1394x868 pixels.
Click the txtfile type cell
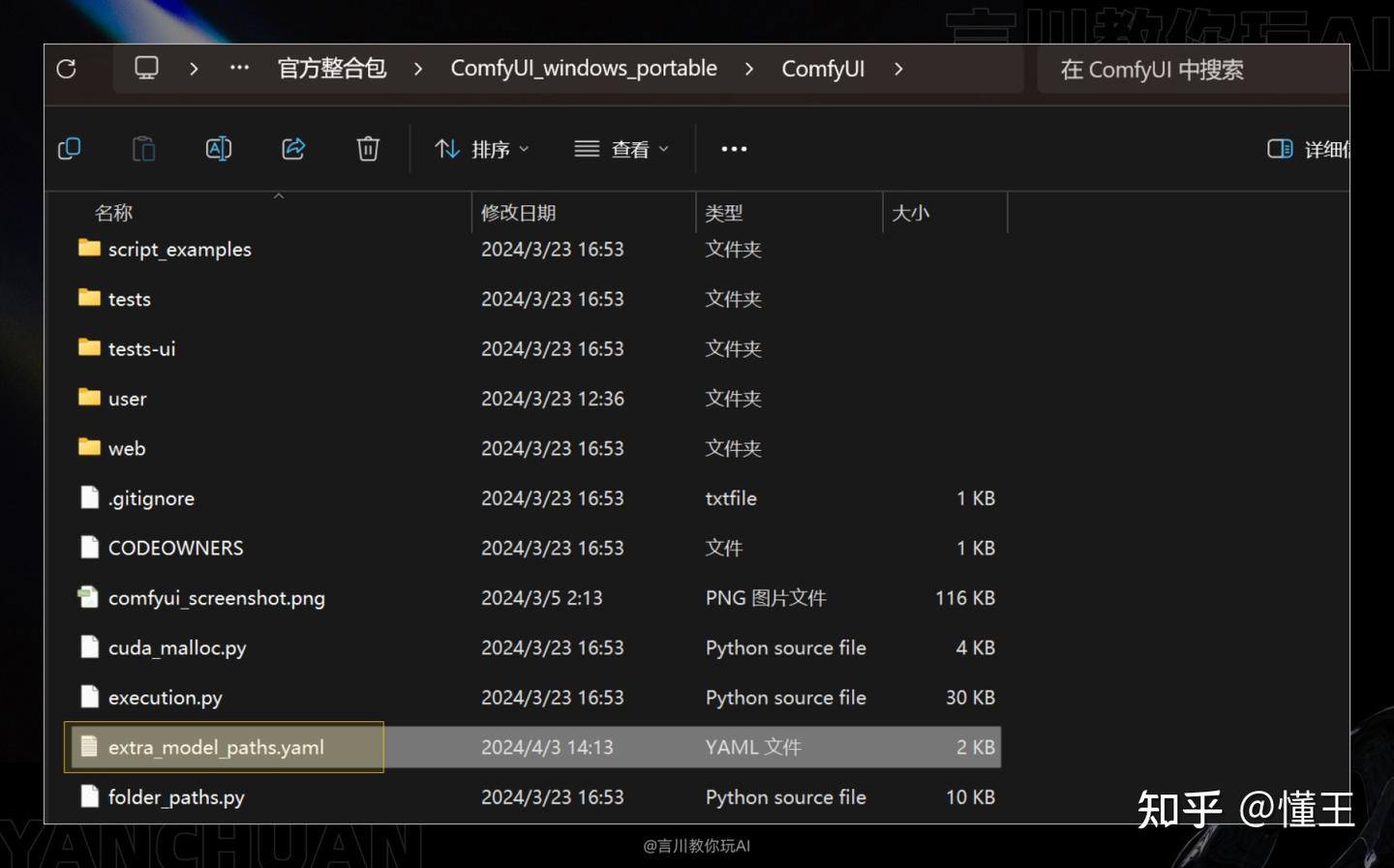(x=731, y=498)
